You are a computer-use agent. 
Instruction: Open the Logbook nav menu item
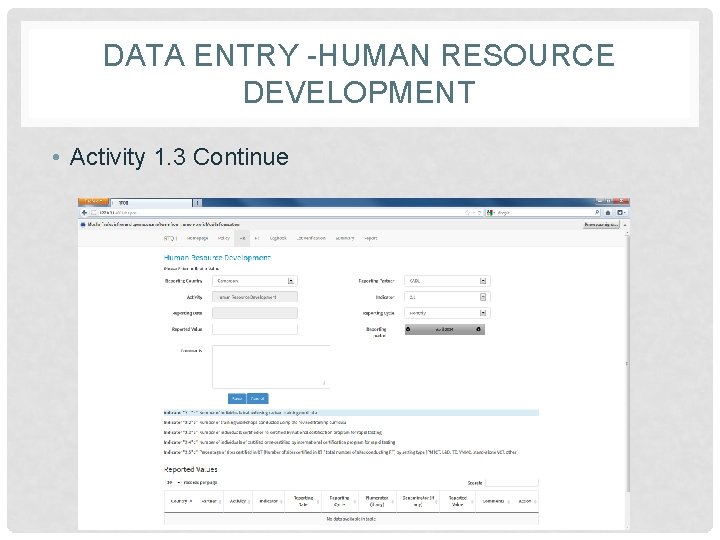tap(278, 238)
